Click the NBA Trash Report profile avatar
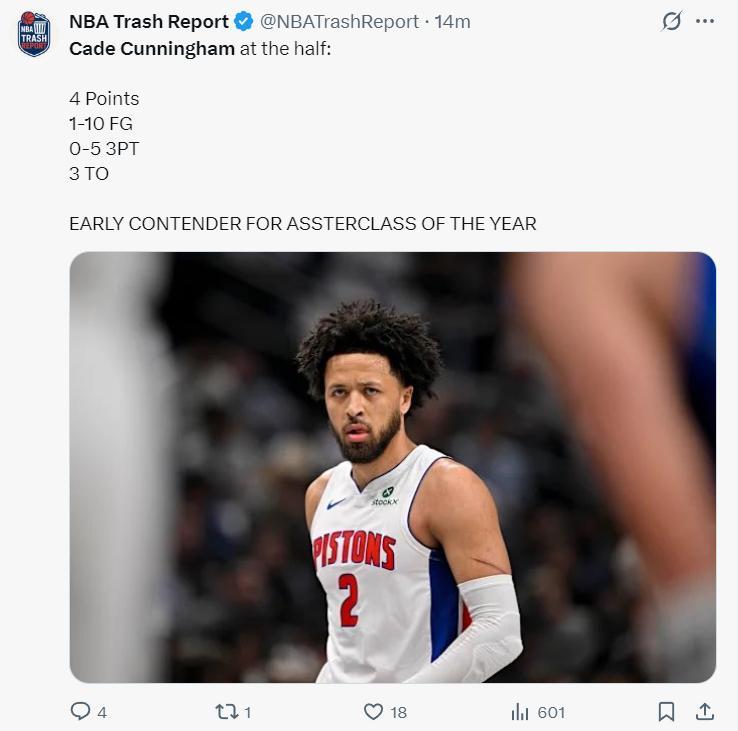The width and height of the screenshot is (738, 731). pos(34,34)
